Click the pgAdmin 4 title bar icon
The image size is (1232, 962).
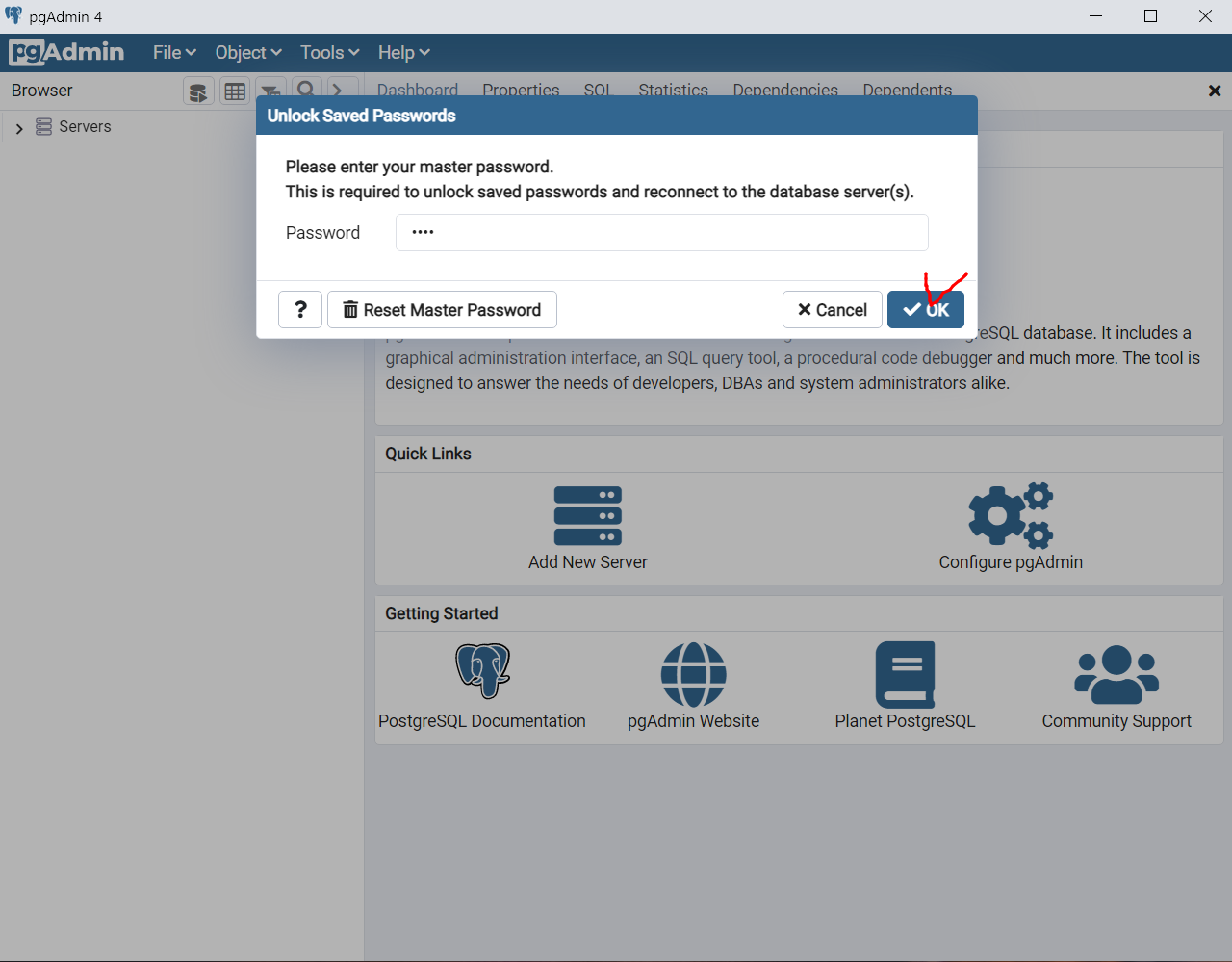pyautogui.click(x=13, y=16)
